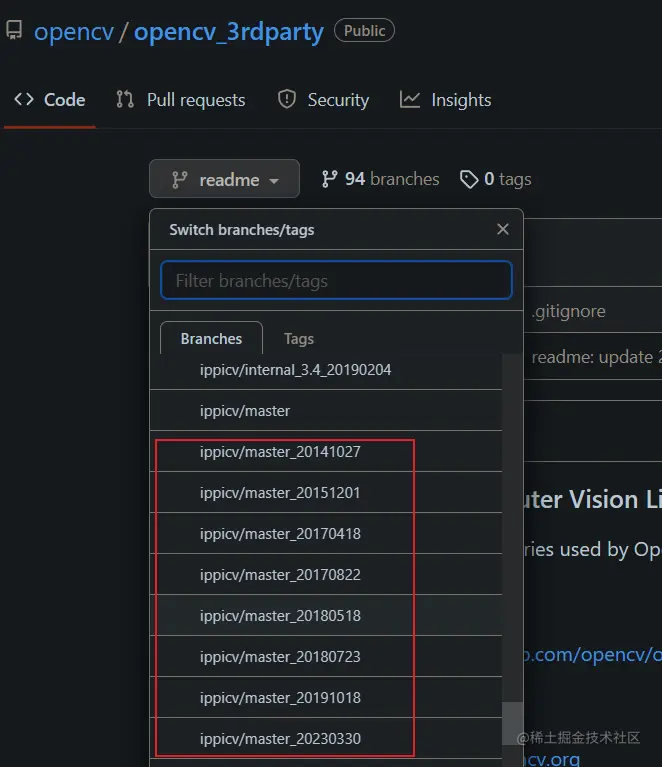Open the opencv_3rdparty repository link
The image size is (662, 767).
(x=228, y=32)
